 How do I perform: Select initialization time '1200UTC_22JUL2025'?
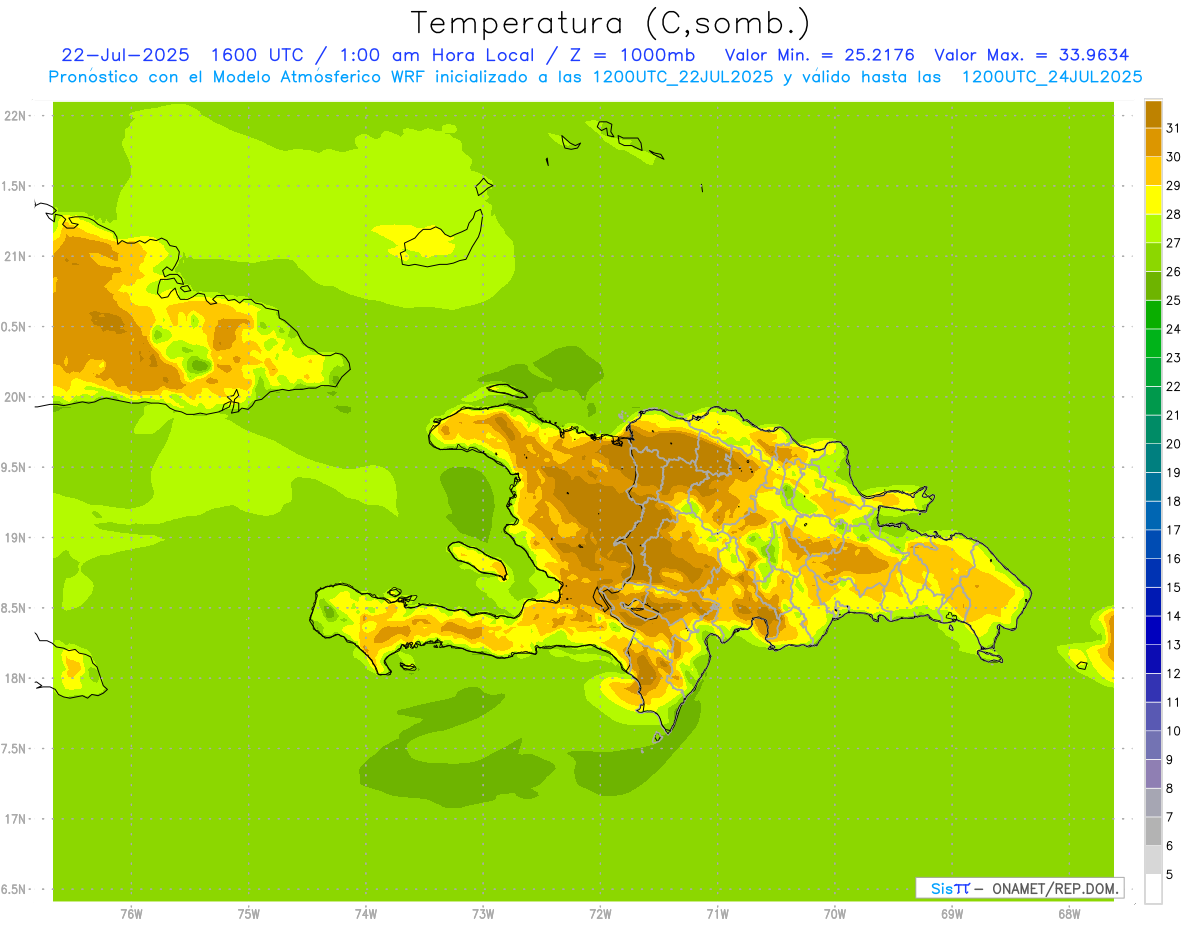pos(683,77)
